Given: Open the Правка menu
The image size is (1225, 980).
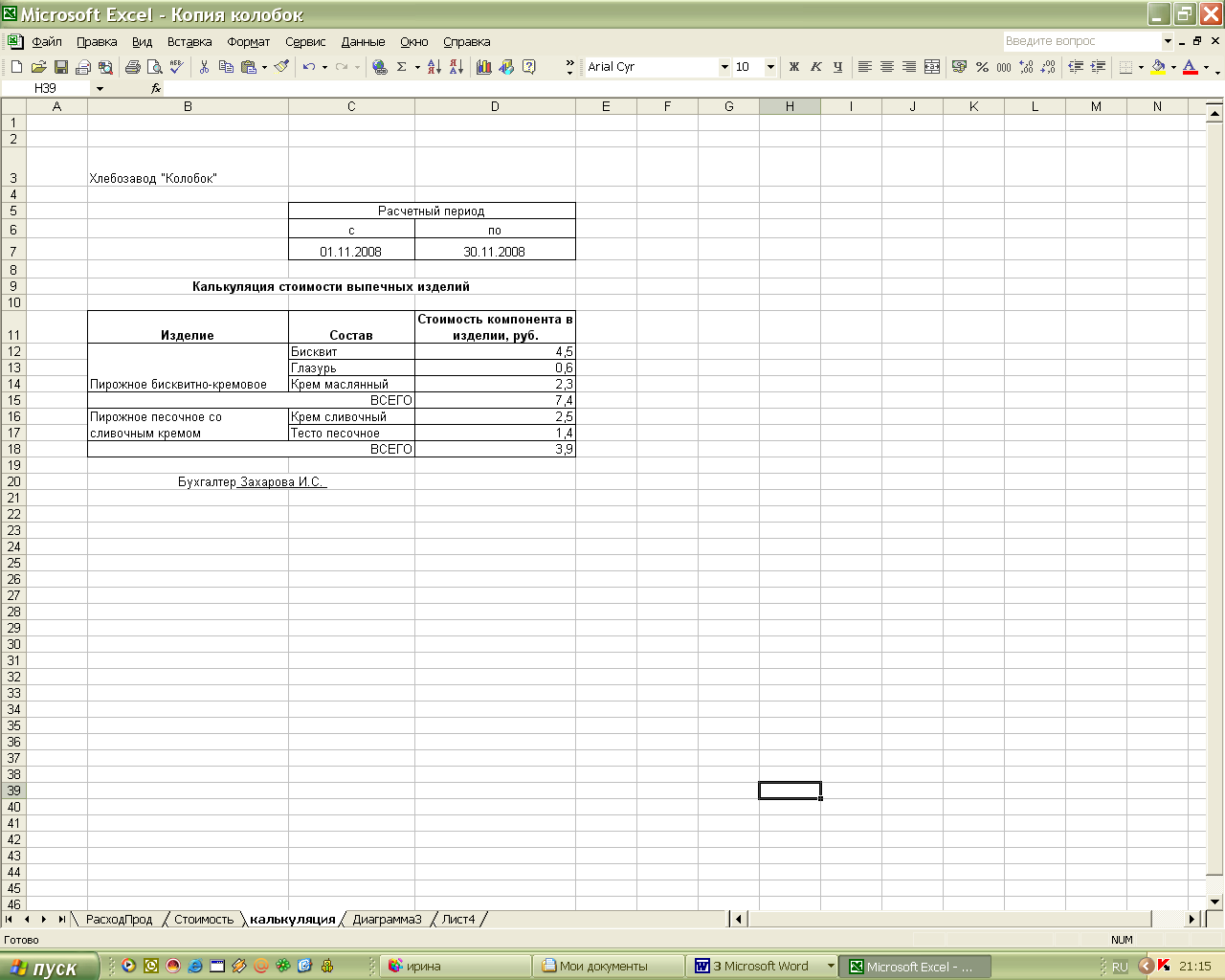Looking at the screenshot, I should tap(97, 42).
